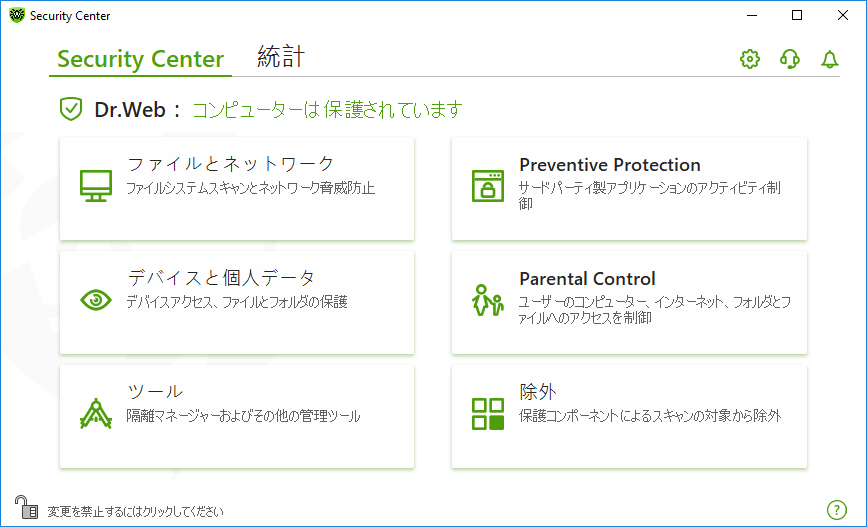Toggle the padlock to prohibit changes
This screenshot has width=867, height=527.
[x=26, y=507]
